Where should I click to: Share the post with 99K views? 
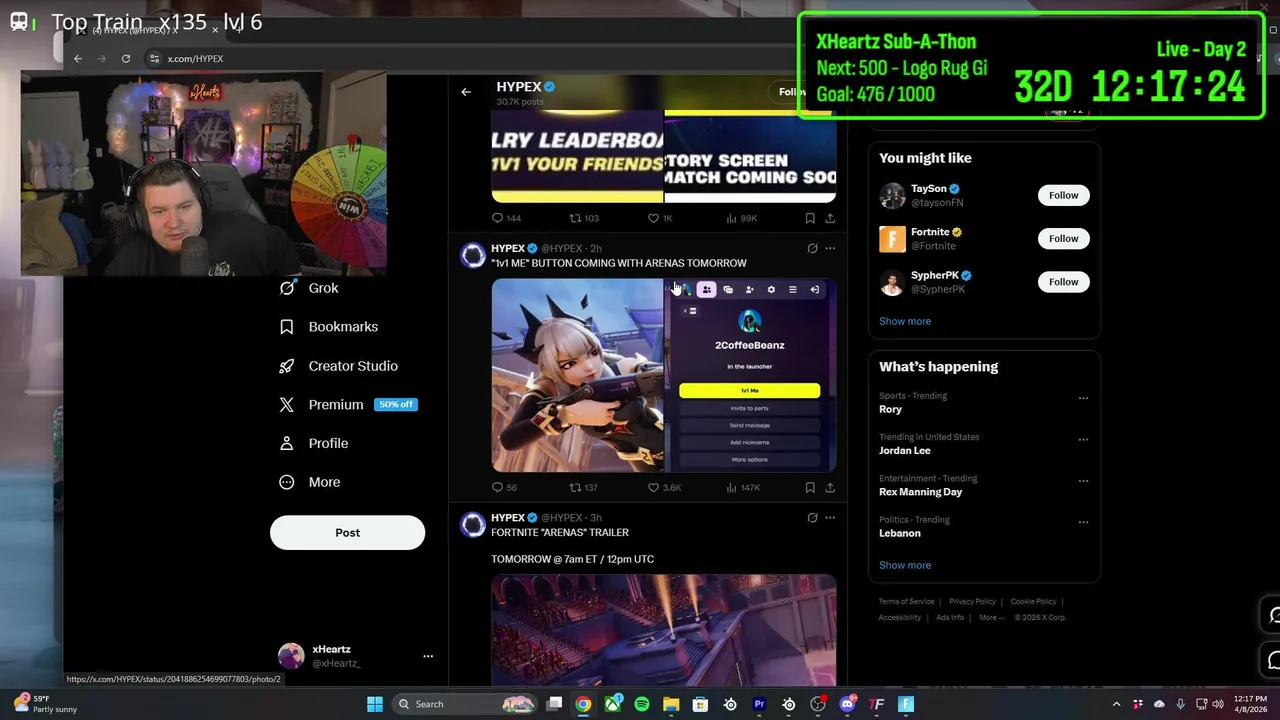click(x=830, y=218)
